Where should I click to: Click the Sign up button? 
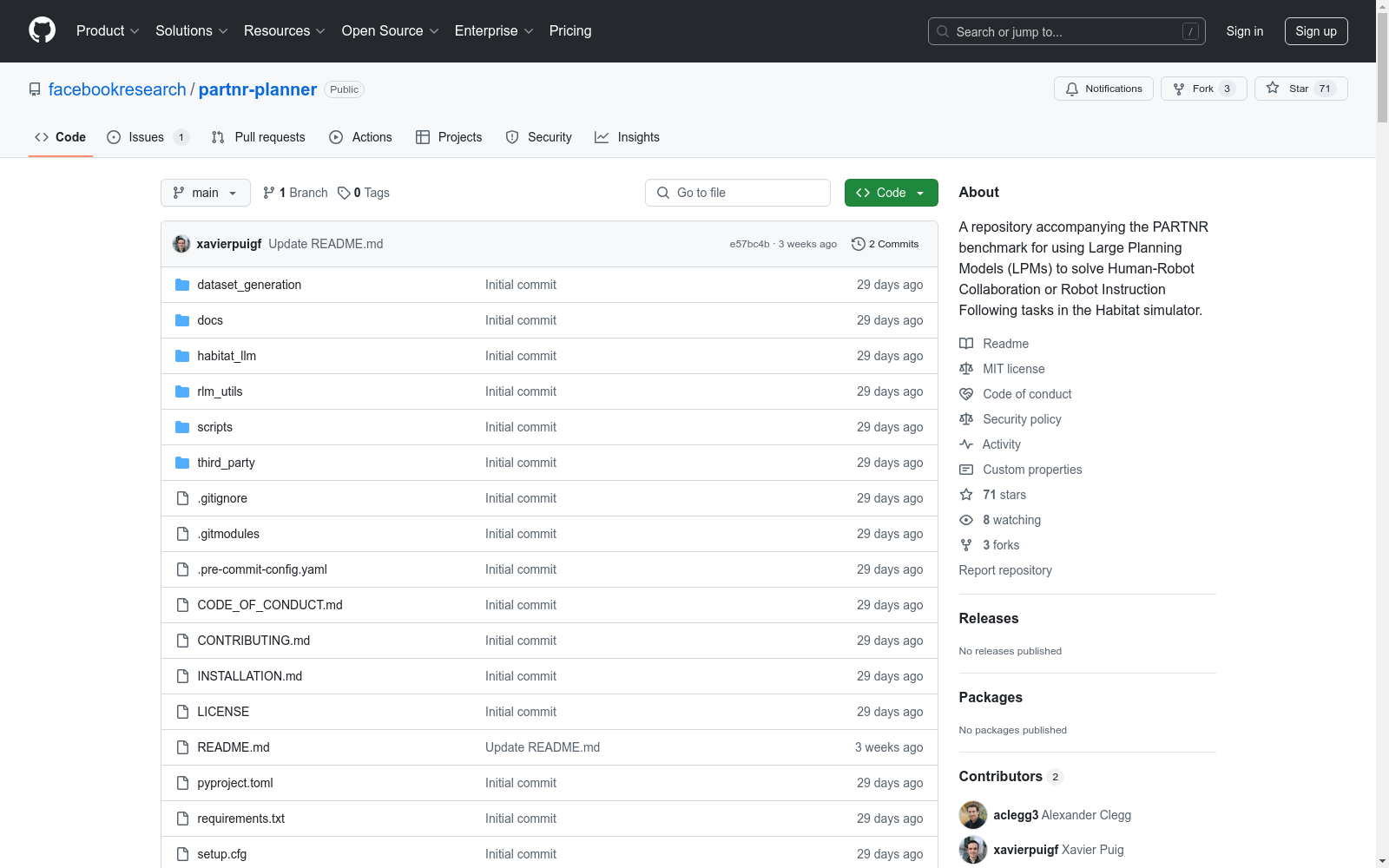coord(1316,31)
